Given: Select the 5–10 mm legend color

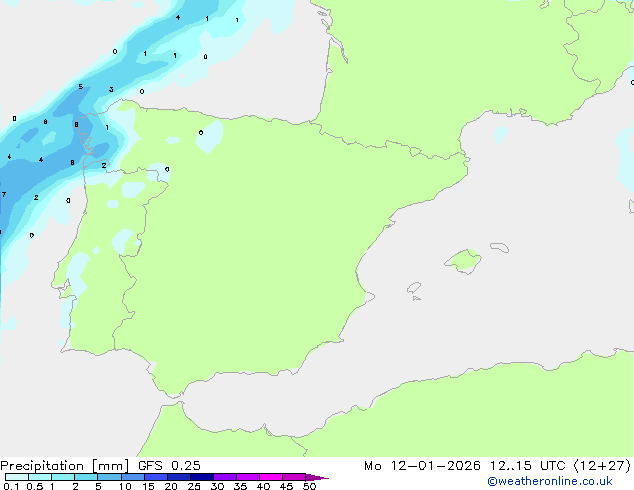Looking at the screenshot, I should [x=109, y=477].
